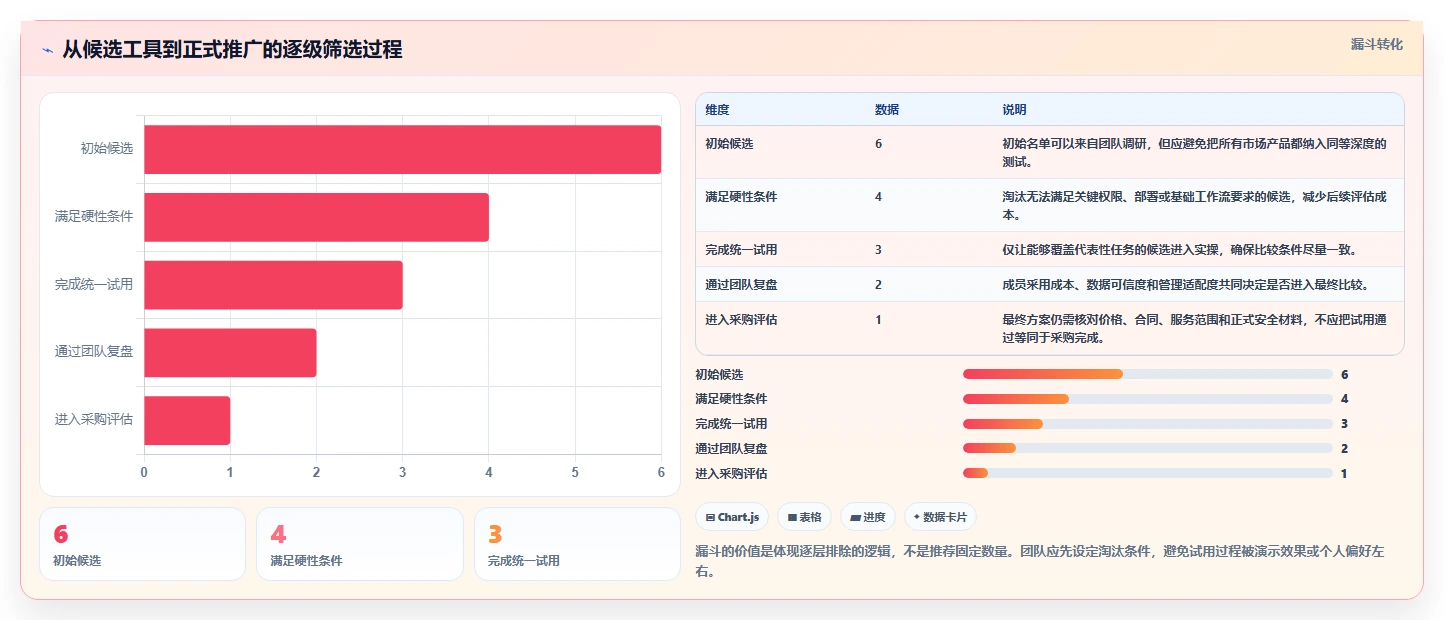Viewport: 1444px width, 620px height.
Task: Click the 维度 column header
Action: pos(717,110)
